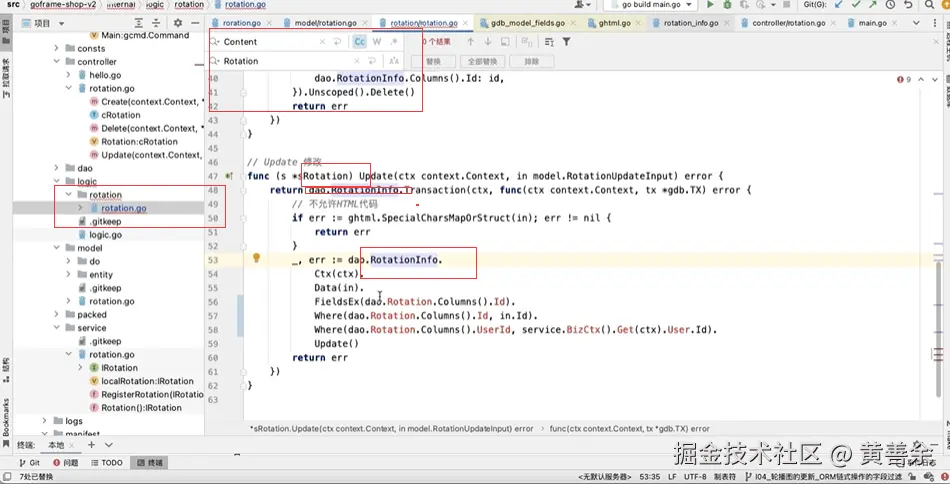Select logic.go in project tree
The height and width of the screenshot is (484, 950).
pyautogui.click(x=105, y=235)
